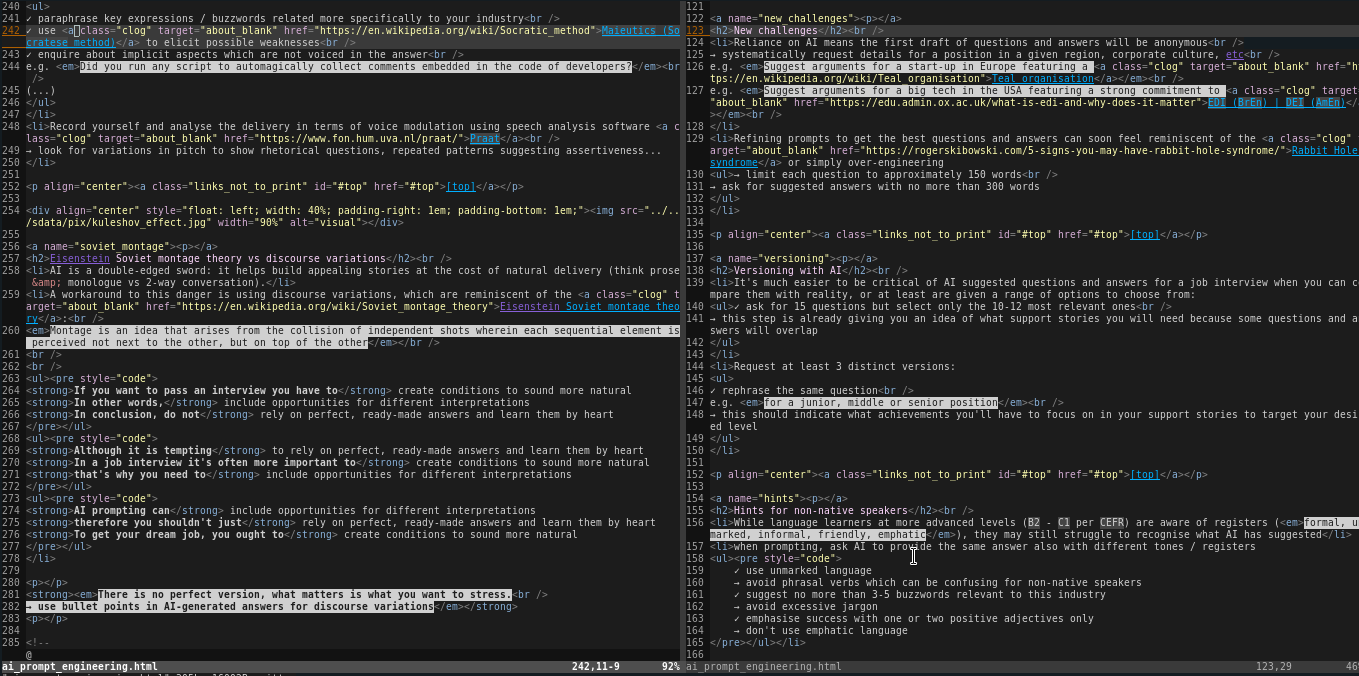This screenshot has width=1359, height=676.
Task: Click the [top] link on line 252
Action: click(461, 187)
